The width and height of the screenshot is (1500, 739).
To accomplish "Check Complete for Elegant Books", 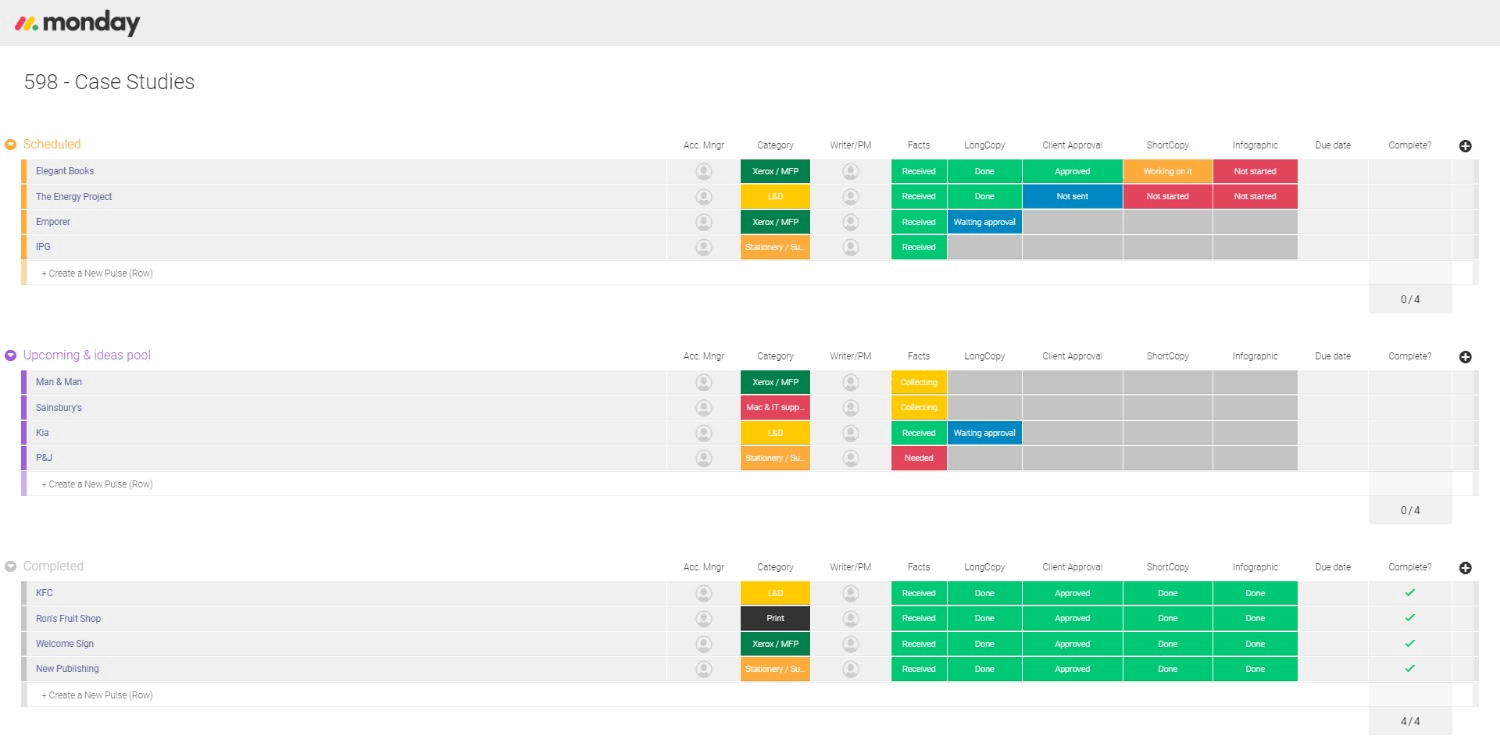I will point(1410,172).
